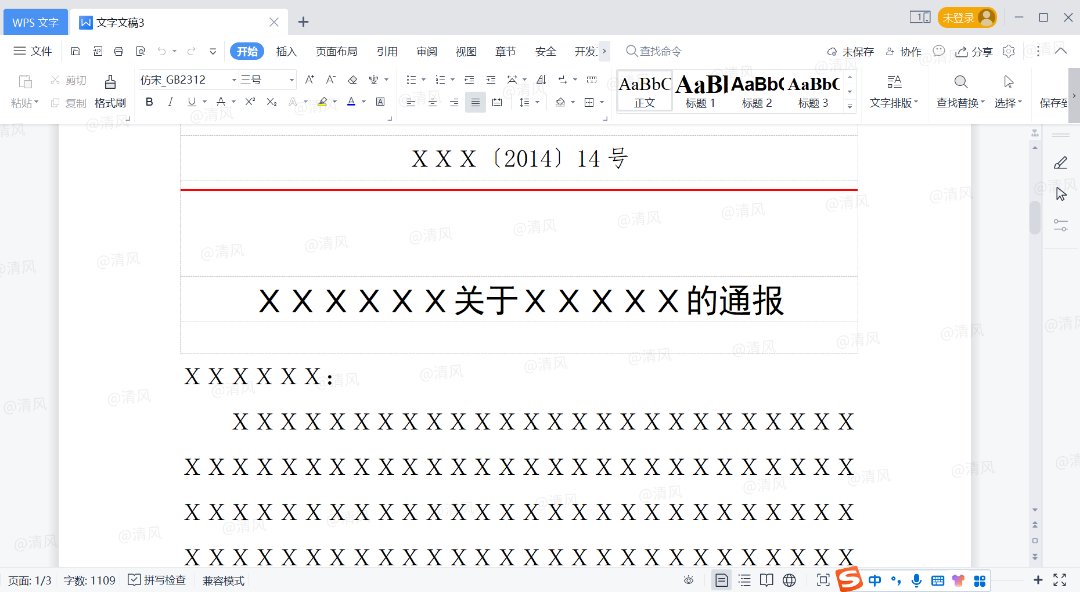Switch to web layout view in status bar

pyautogui.click(x=789, y=580)
